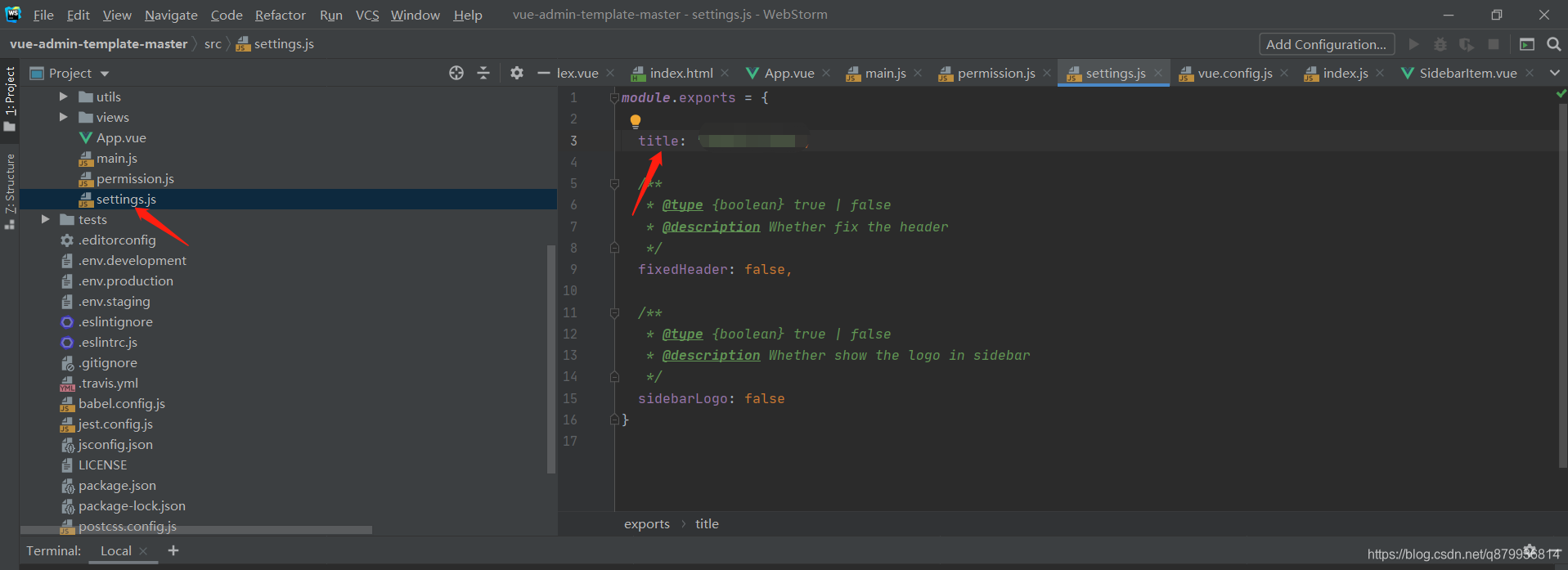Click the Project panel vertical scrollbar
1568x570 pixels.
coord(550,358)
